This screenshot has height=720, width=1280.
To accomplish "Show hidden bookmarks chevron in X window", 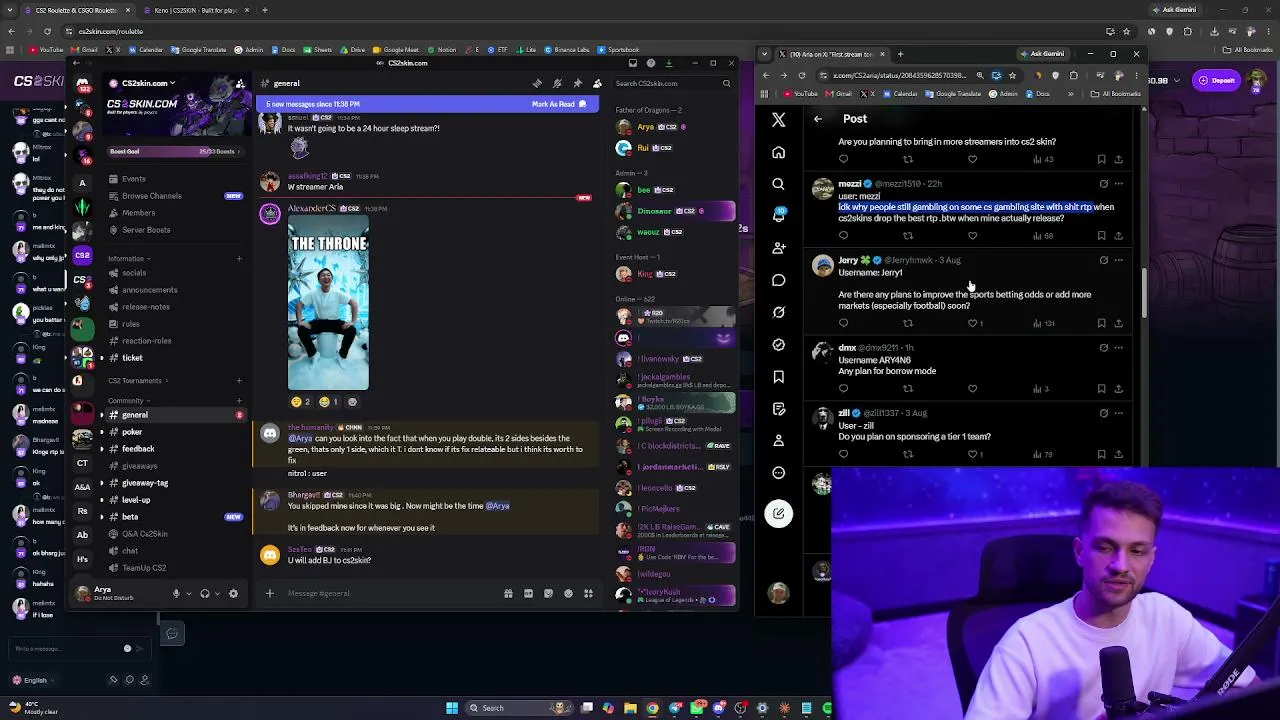I will pyautogui.click(x=1071, y=94).
